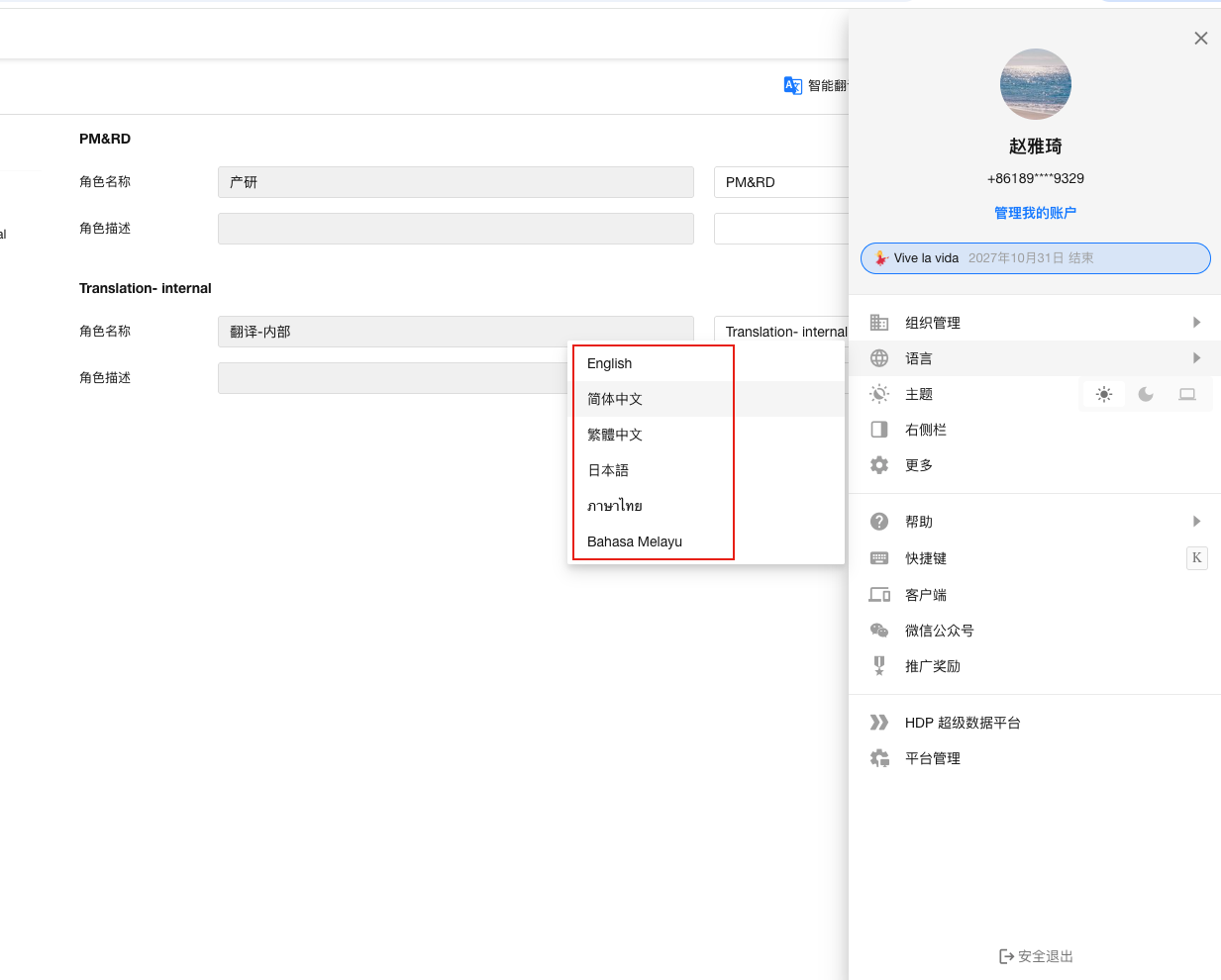
Task: Click the keyboard shortcuts icon
Action: pos(879,558)
